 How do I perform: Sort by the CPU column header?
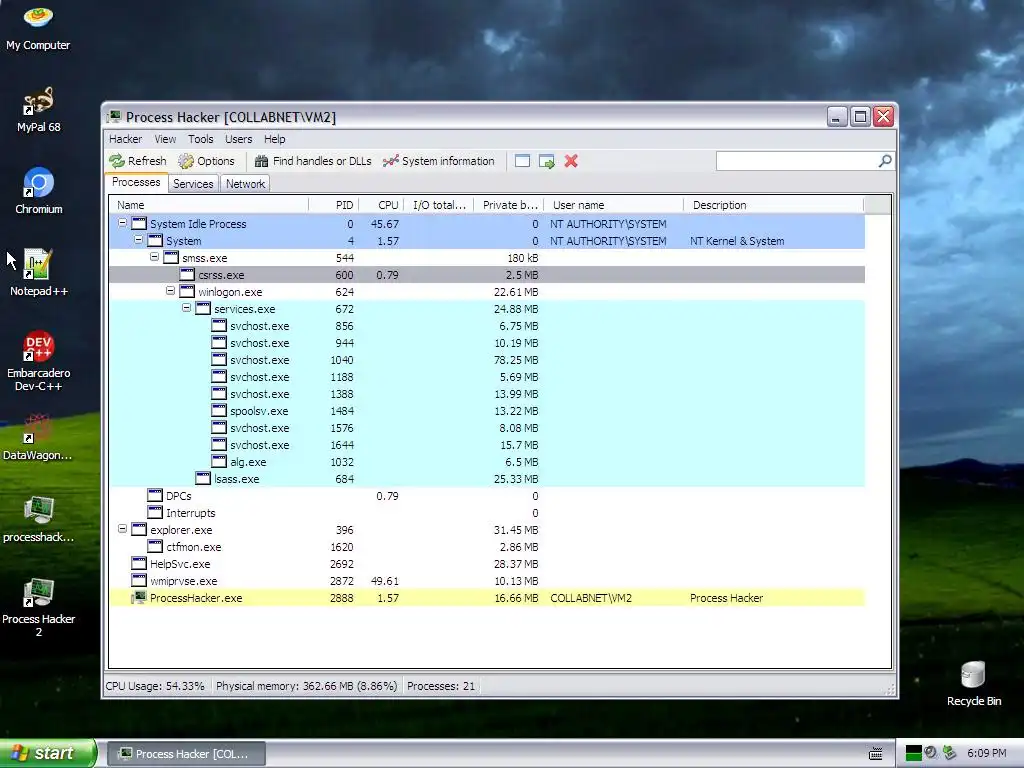tap(381, 205)
